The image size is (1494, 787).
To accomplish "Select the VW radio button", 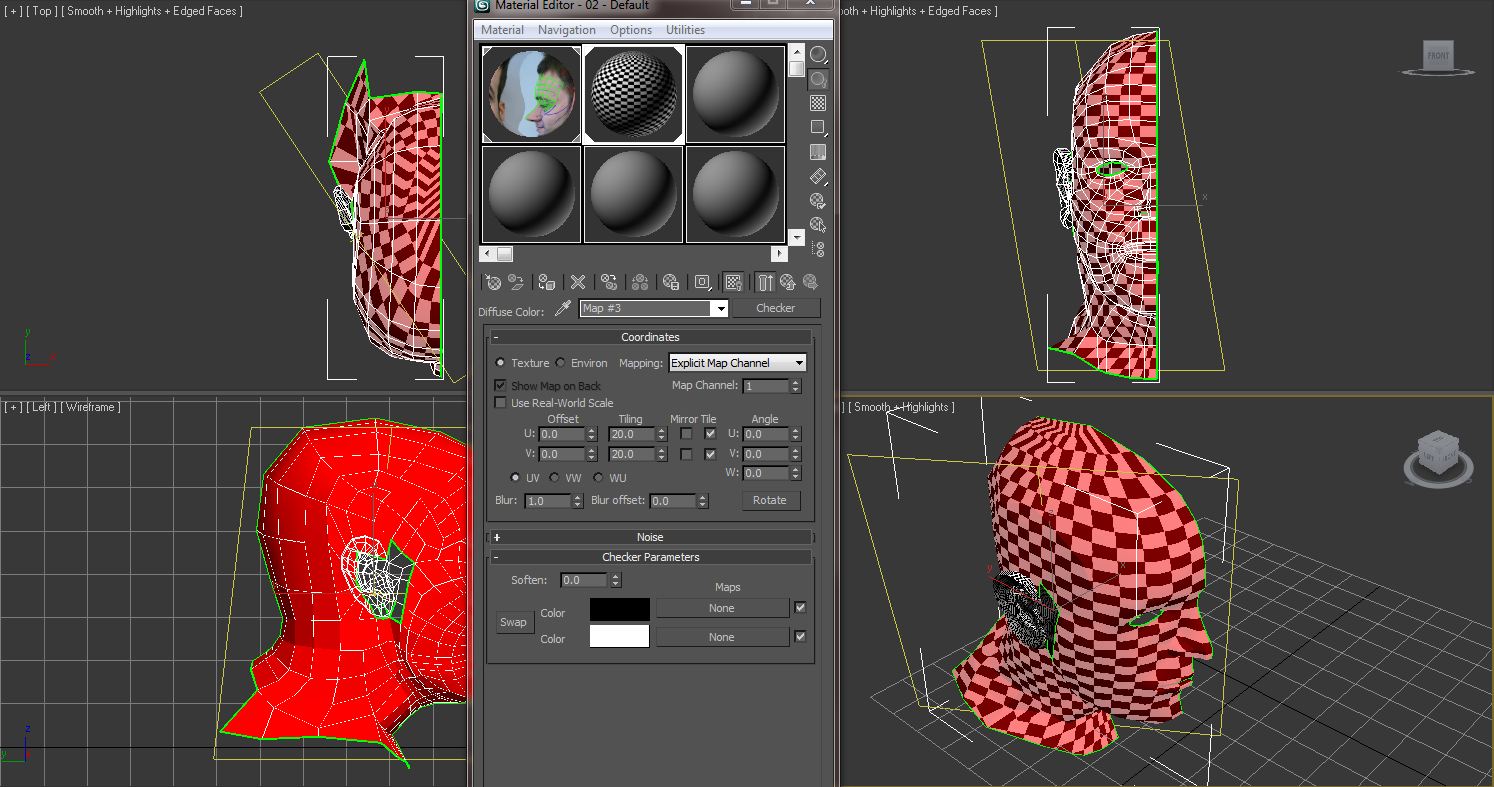I will (x=554, y=477).
